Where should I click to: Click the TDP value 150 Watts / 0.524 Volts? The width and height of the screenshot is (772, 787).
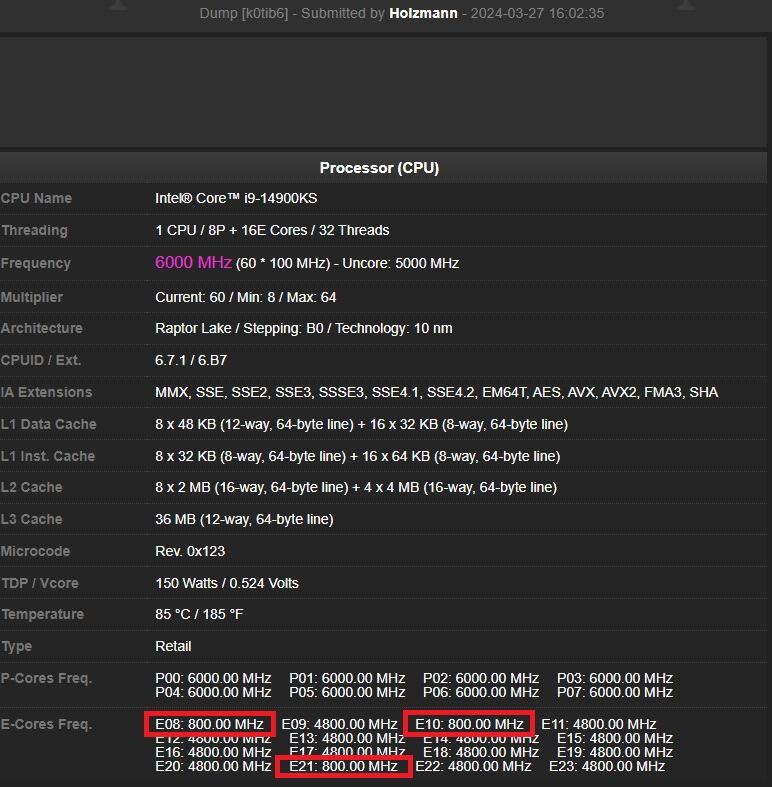(x=227, y=583)
